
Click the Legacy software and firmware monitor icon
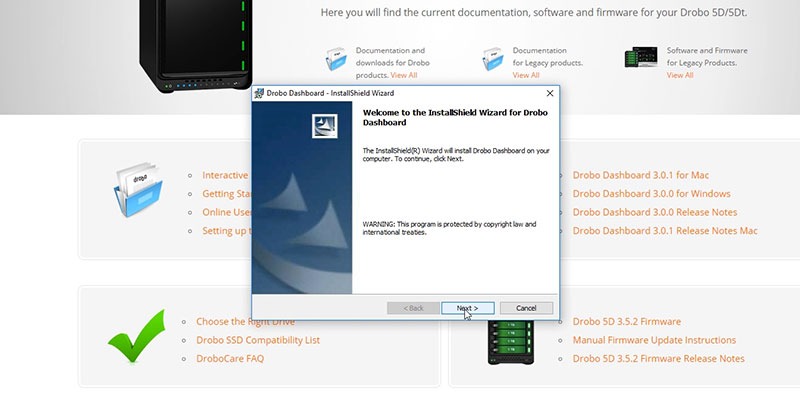click(641, 57)
